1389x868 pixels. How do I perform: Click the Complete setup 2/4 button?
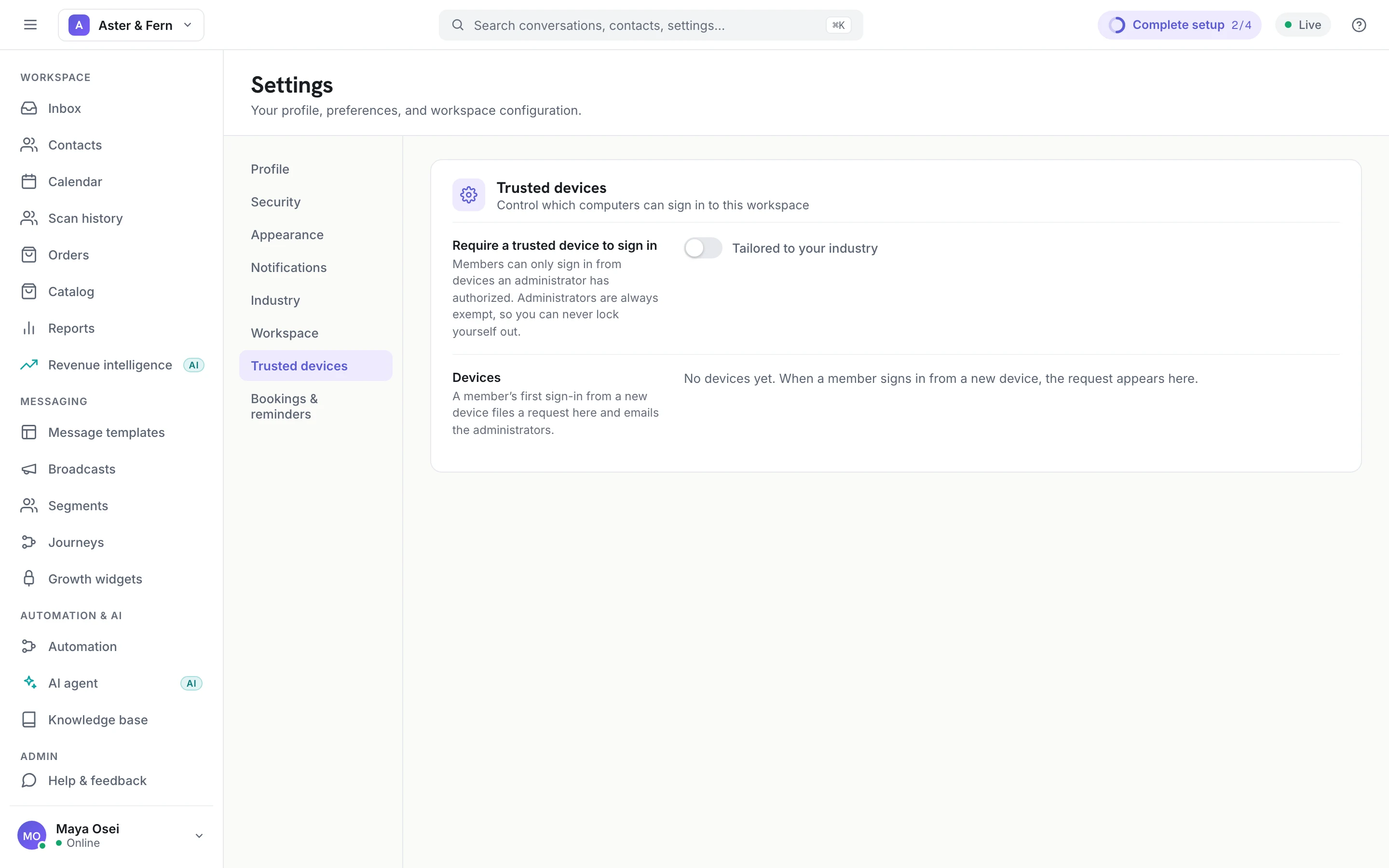1180,25
